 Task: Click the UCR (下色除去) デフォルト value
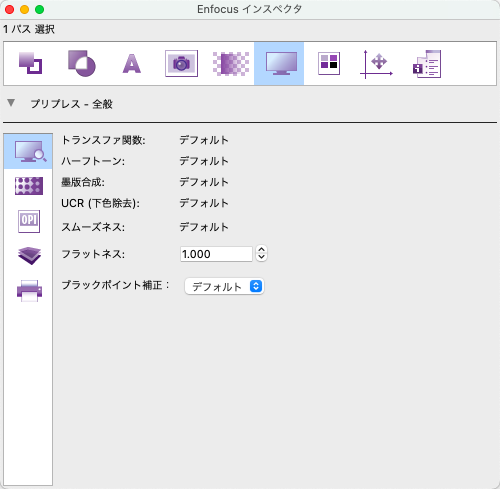(x=204, y=203)
